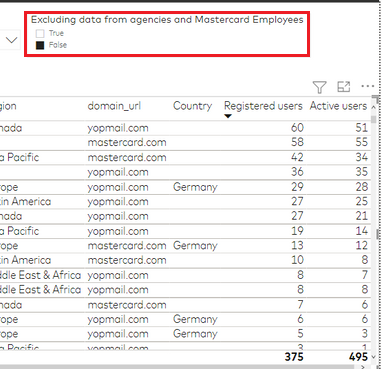
Task: Select the cell showing 58 registered users
Action: [x=297, y=143]
